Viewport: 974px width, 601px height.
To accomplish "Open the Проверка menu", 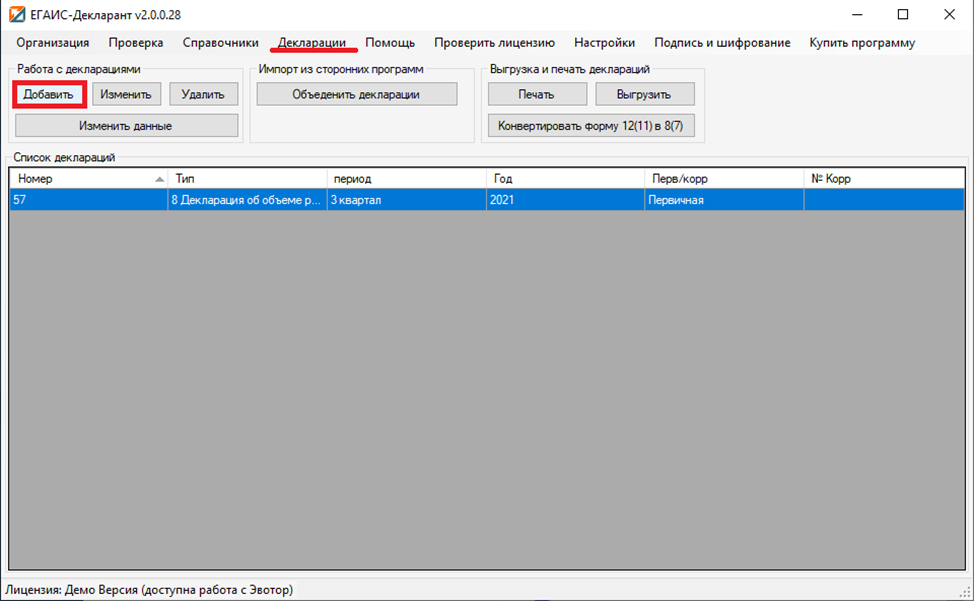I will click(x=136, y=43).
